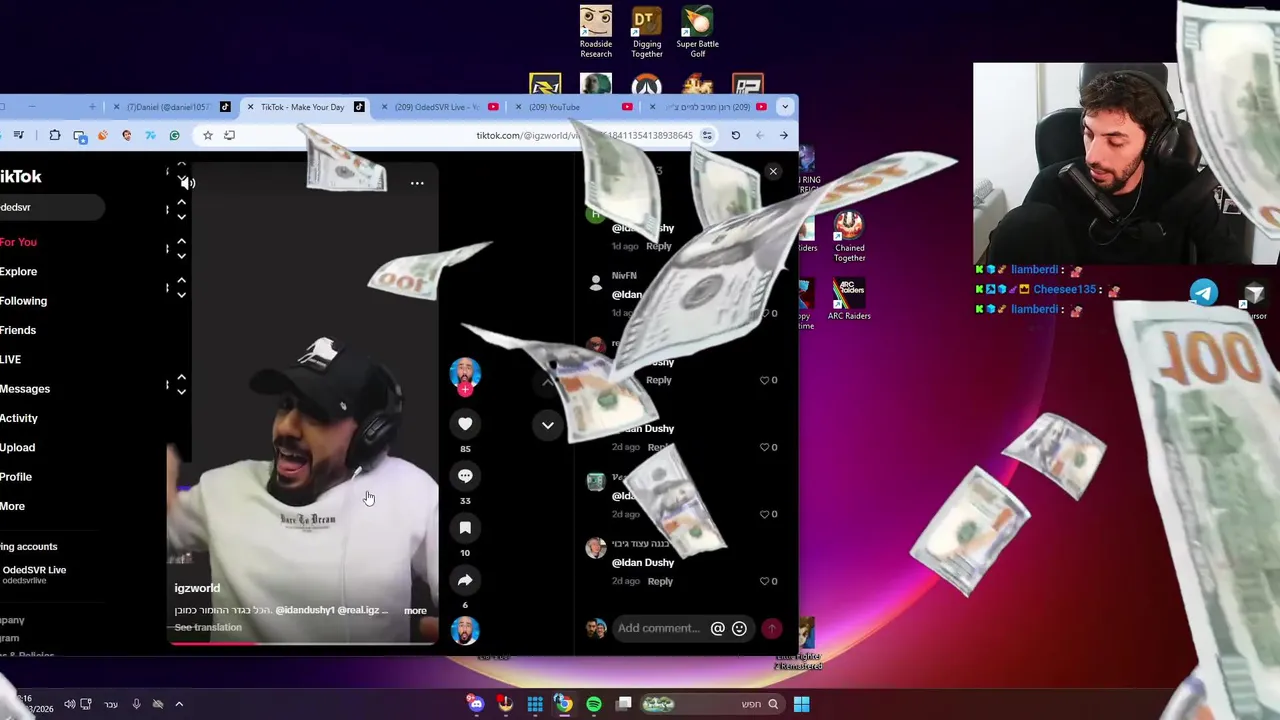Open LIVE in TikTok sidebar
Image resolution: width=1280 pixels, height=720 pixels.
[x=10, y=359]
